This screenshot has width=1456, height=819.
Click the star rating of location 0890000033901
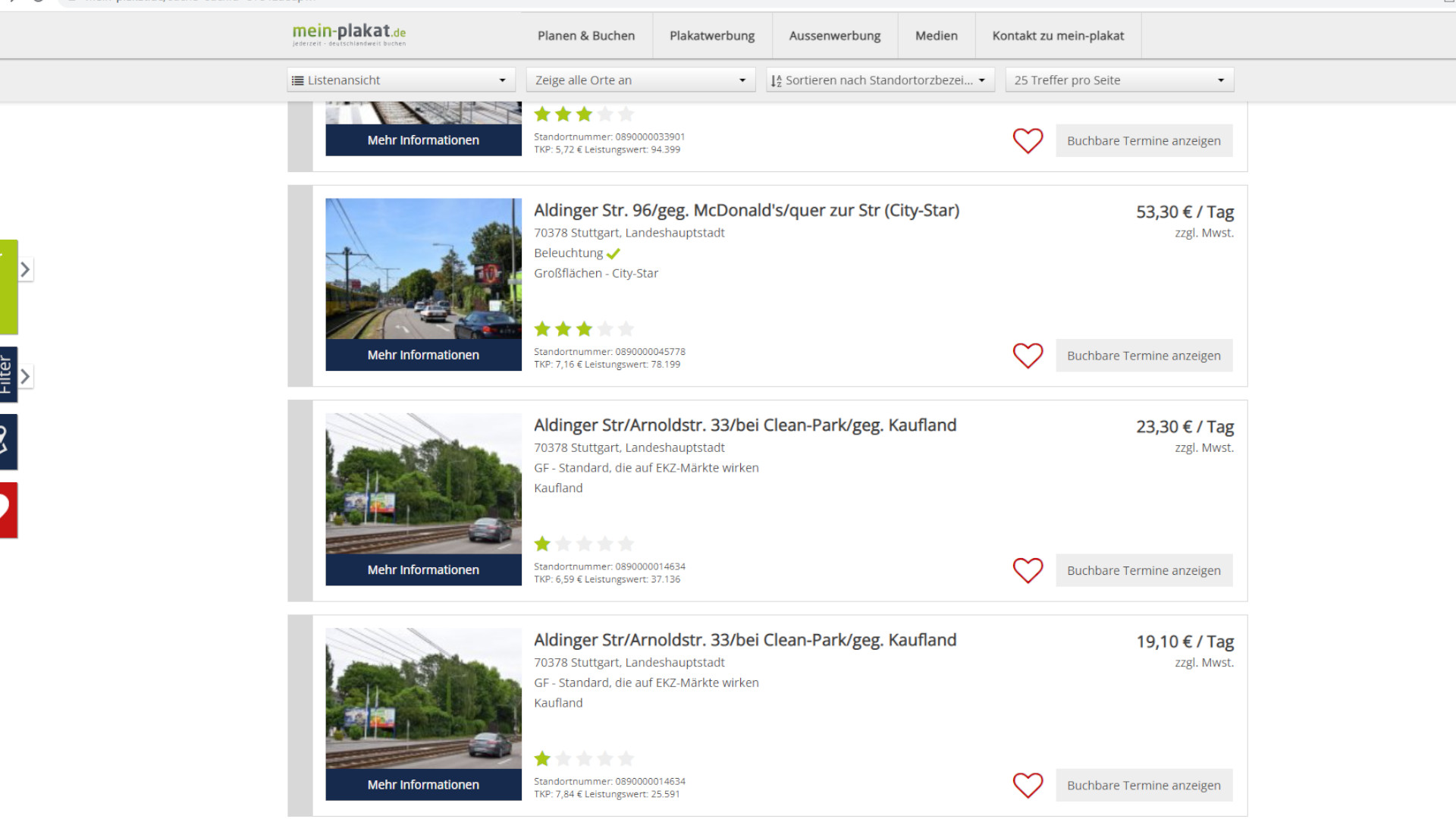click(x=584, y=115)
